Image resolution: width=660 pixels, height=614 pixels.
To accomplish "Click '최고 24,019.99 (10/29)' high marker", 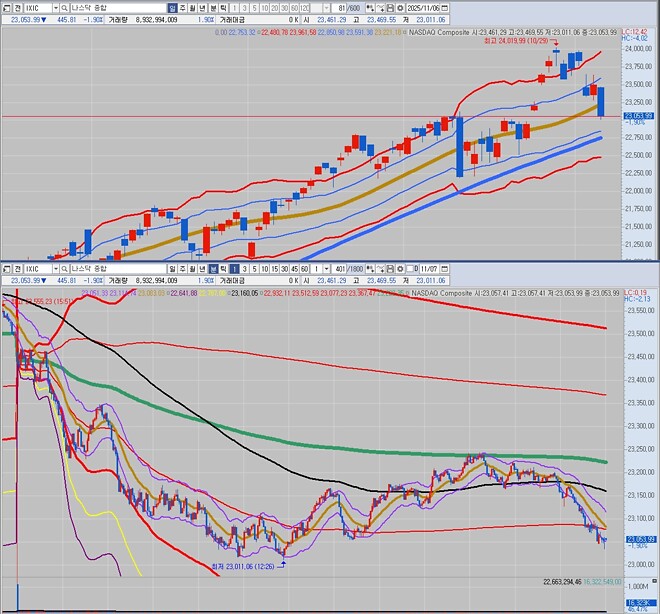I will click(x=516, y=41).
